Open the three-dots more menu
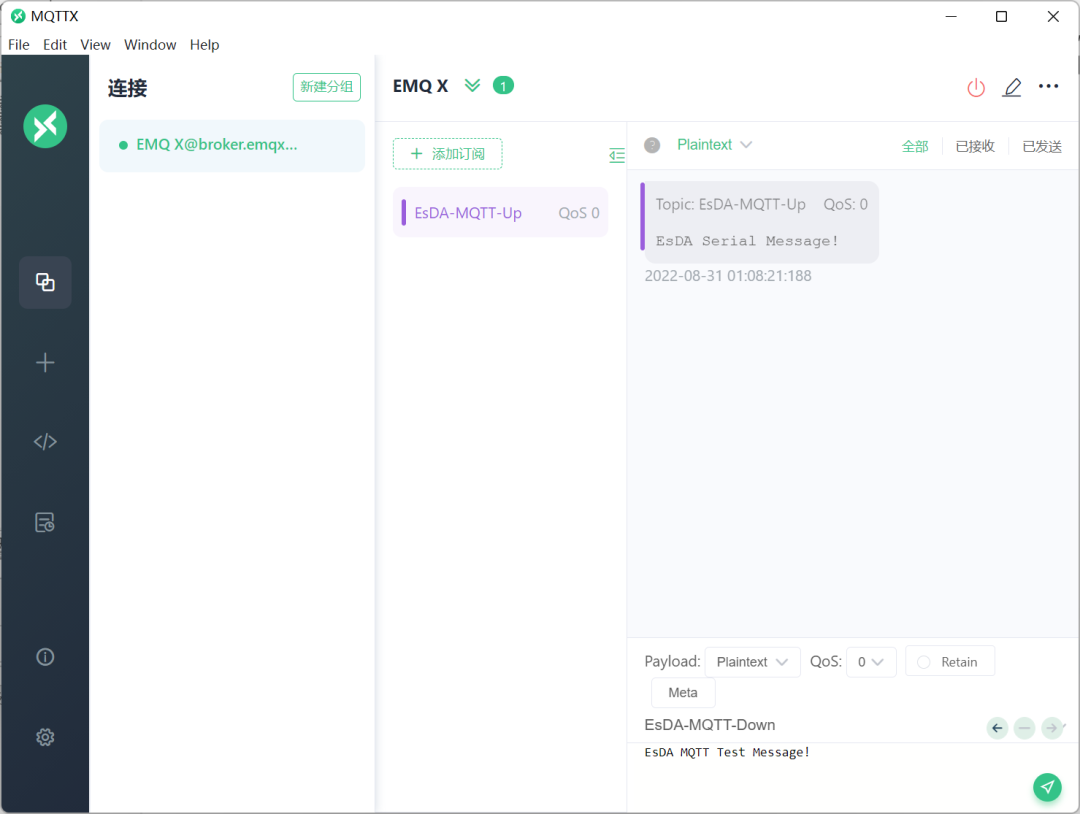This screenshot has width=1080, height=814. pos(1048,86)
